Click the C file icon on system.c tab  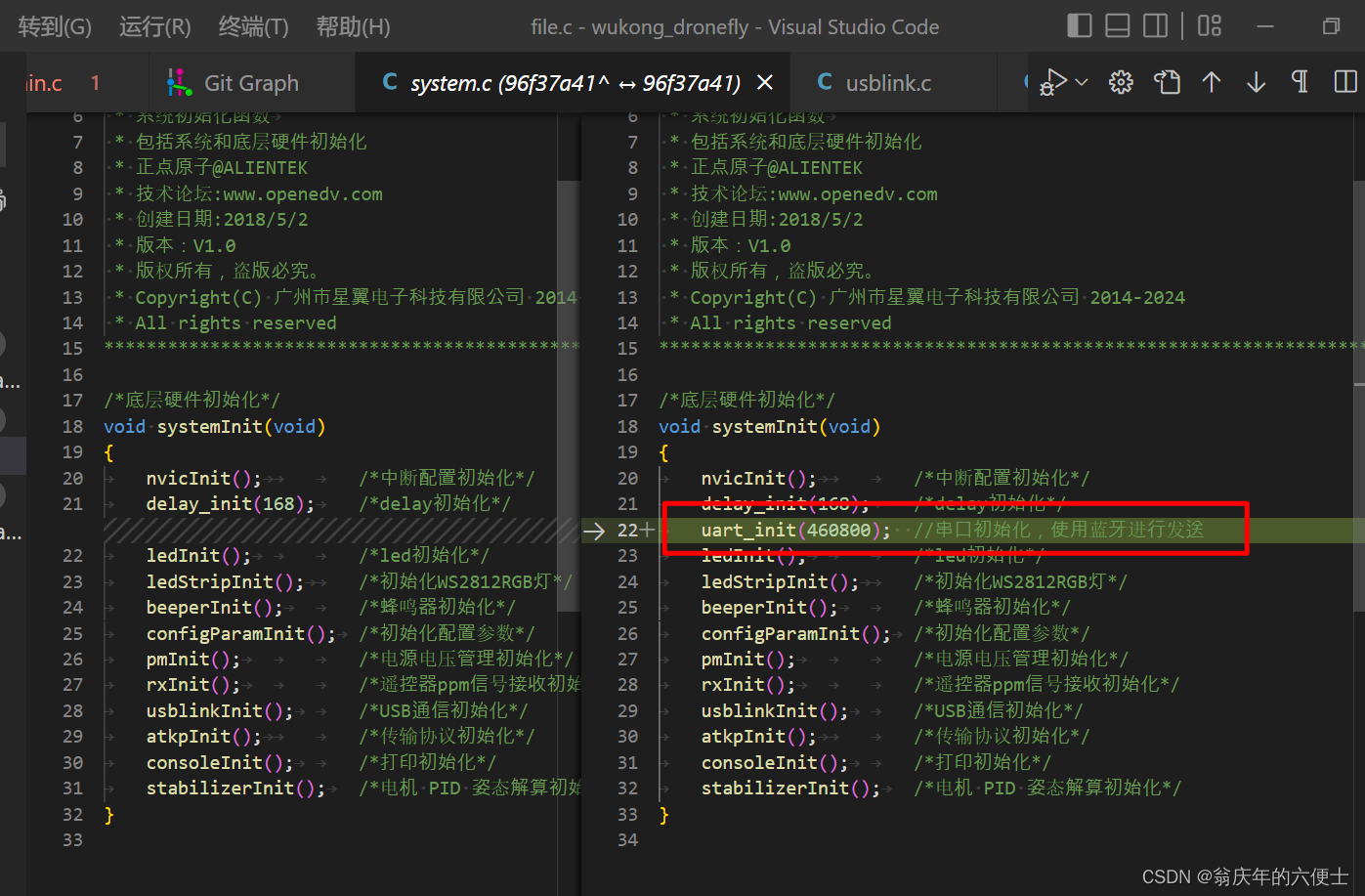click(390, 82)
